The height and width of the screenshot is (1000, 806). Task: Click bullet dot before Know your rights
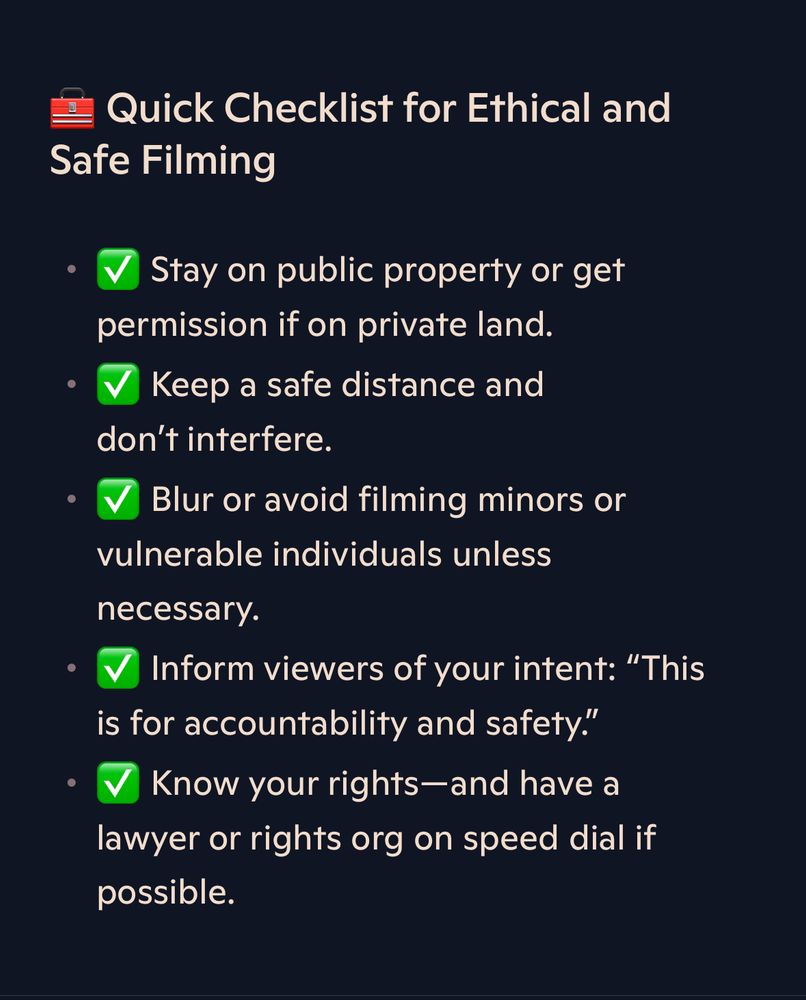point(72,783)
